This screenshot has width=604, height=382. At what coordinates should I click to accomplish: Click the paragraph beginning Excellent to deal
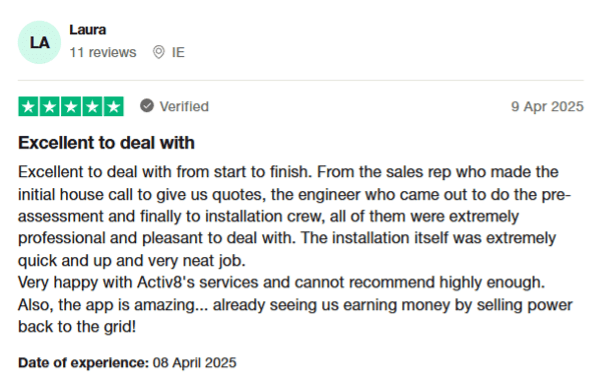(x=295, y=216)
